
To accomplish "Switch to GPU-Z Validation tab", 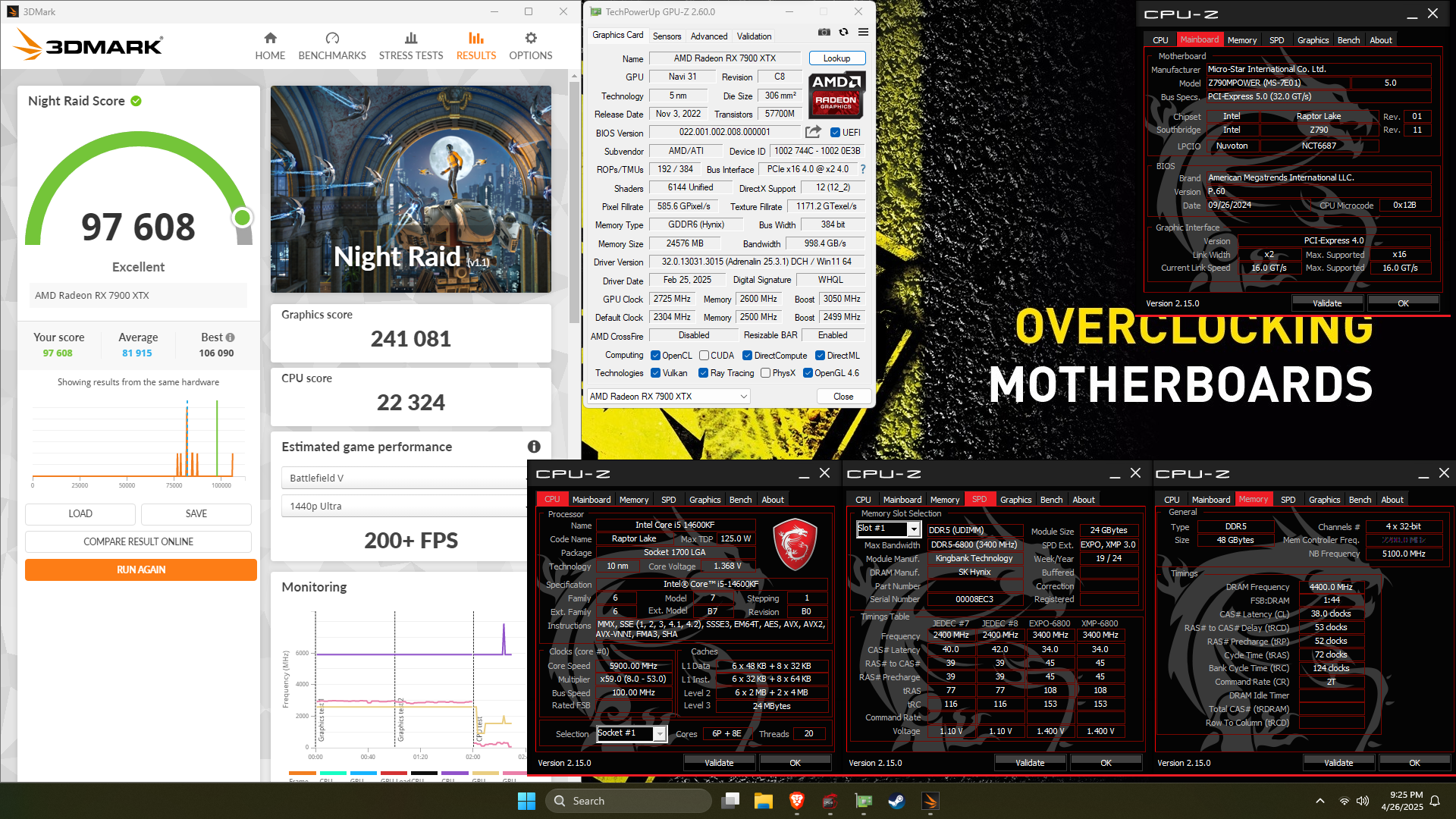I will click(755, 36).
